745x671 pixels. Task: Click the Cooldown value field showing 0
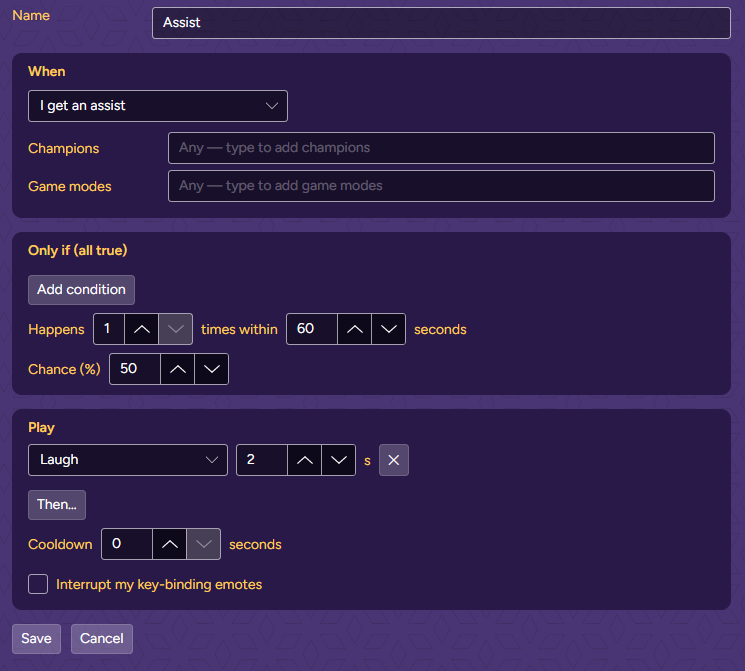click(x=127, y=544)
